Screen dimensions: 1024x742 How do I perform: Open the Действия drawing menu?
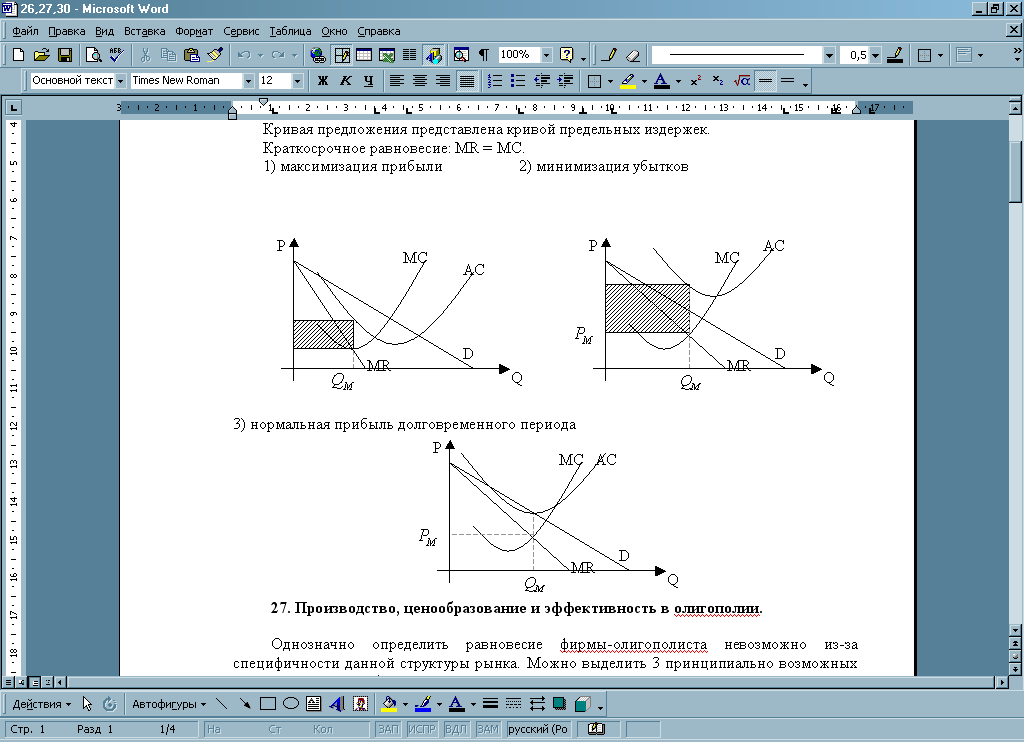(x=42, y=704)
